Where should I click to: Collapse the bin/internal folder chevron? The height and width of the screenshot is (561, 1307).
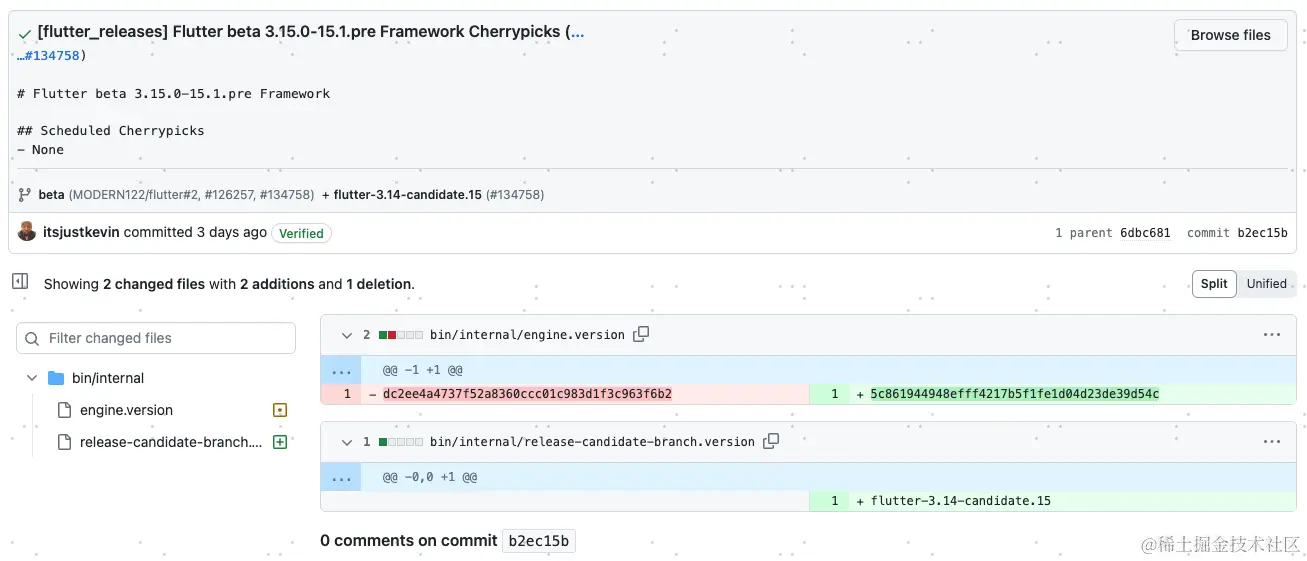point(32,378)
